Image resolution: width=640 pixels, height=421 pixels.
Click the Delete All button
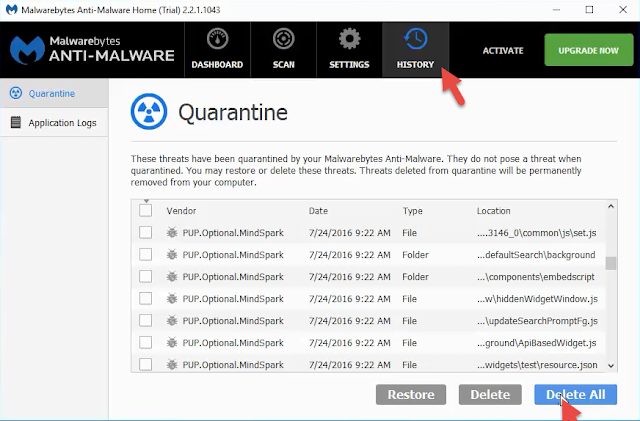pos(576,394)
